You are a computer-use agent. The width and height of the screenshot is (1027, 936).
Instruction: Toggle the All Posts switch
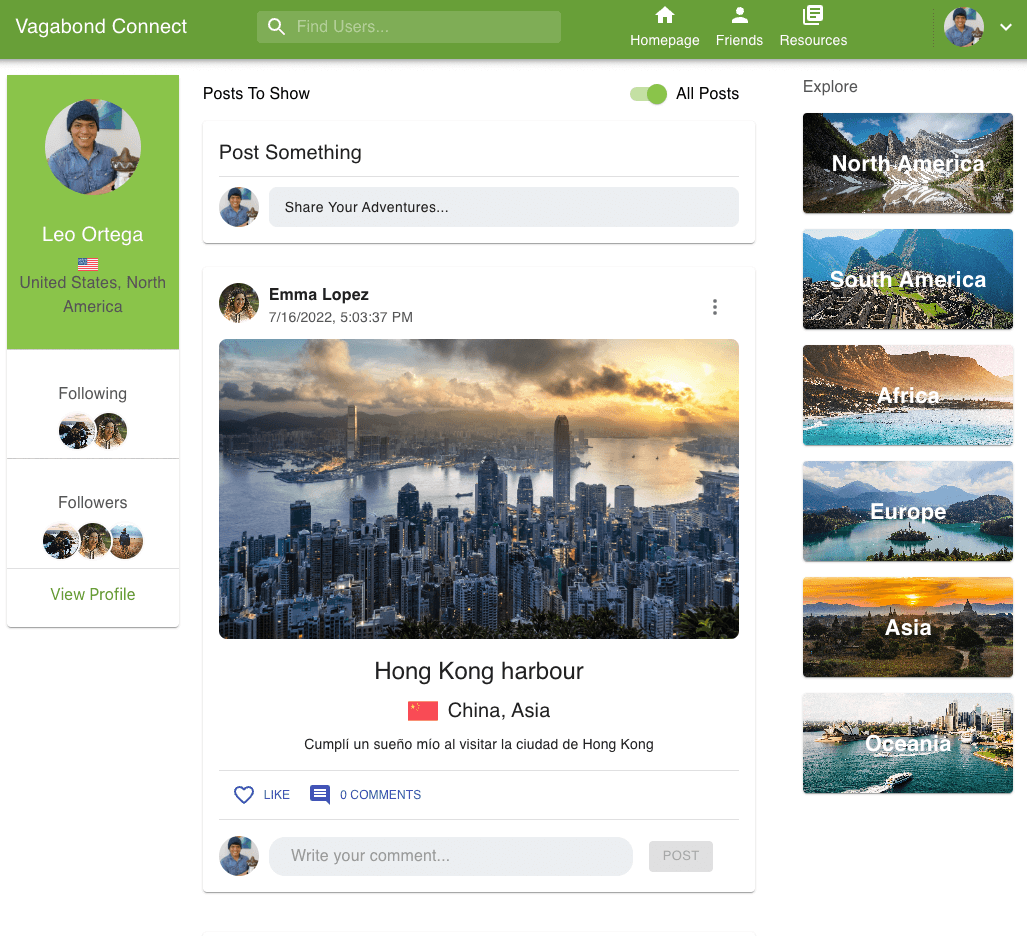tap(648, 94)
